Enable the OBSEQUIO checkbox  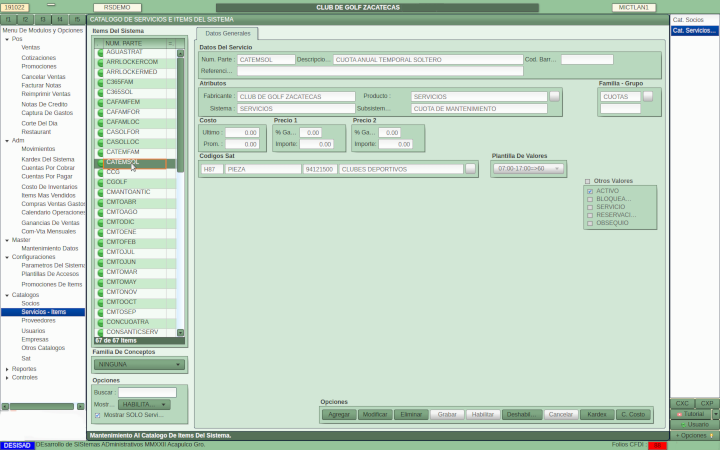[590, 222]
